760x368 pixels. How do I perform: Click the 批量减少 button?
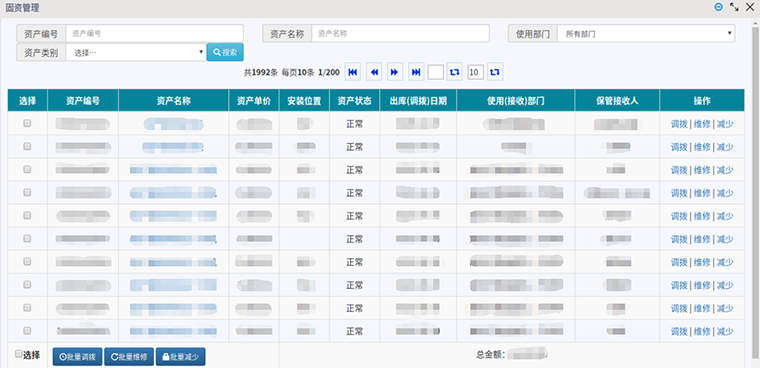pos(181,357)
